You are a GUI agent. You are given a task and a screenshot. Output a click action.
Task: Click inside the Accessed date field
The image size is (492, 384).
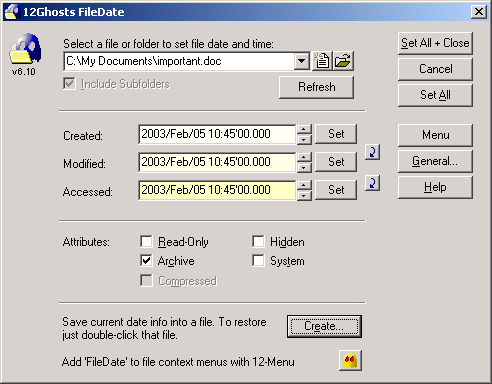[217, 190]
